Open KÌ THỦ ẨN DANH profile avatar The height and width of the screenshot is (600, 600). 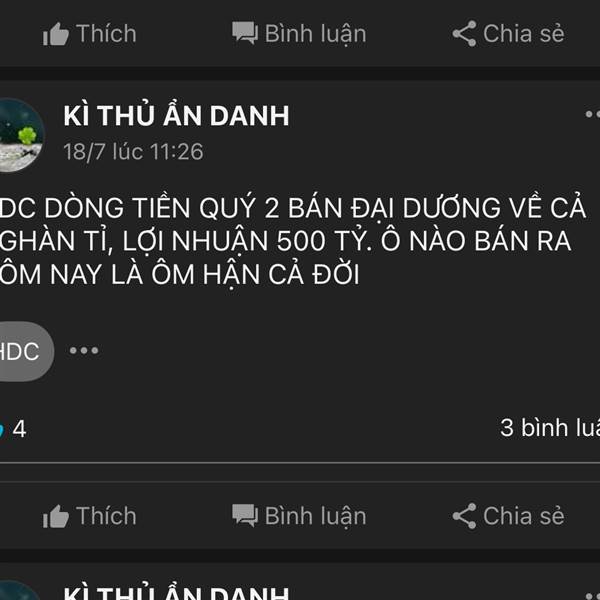click(21, 135)
